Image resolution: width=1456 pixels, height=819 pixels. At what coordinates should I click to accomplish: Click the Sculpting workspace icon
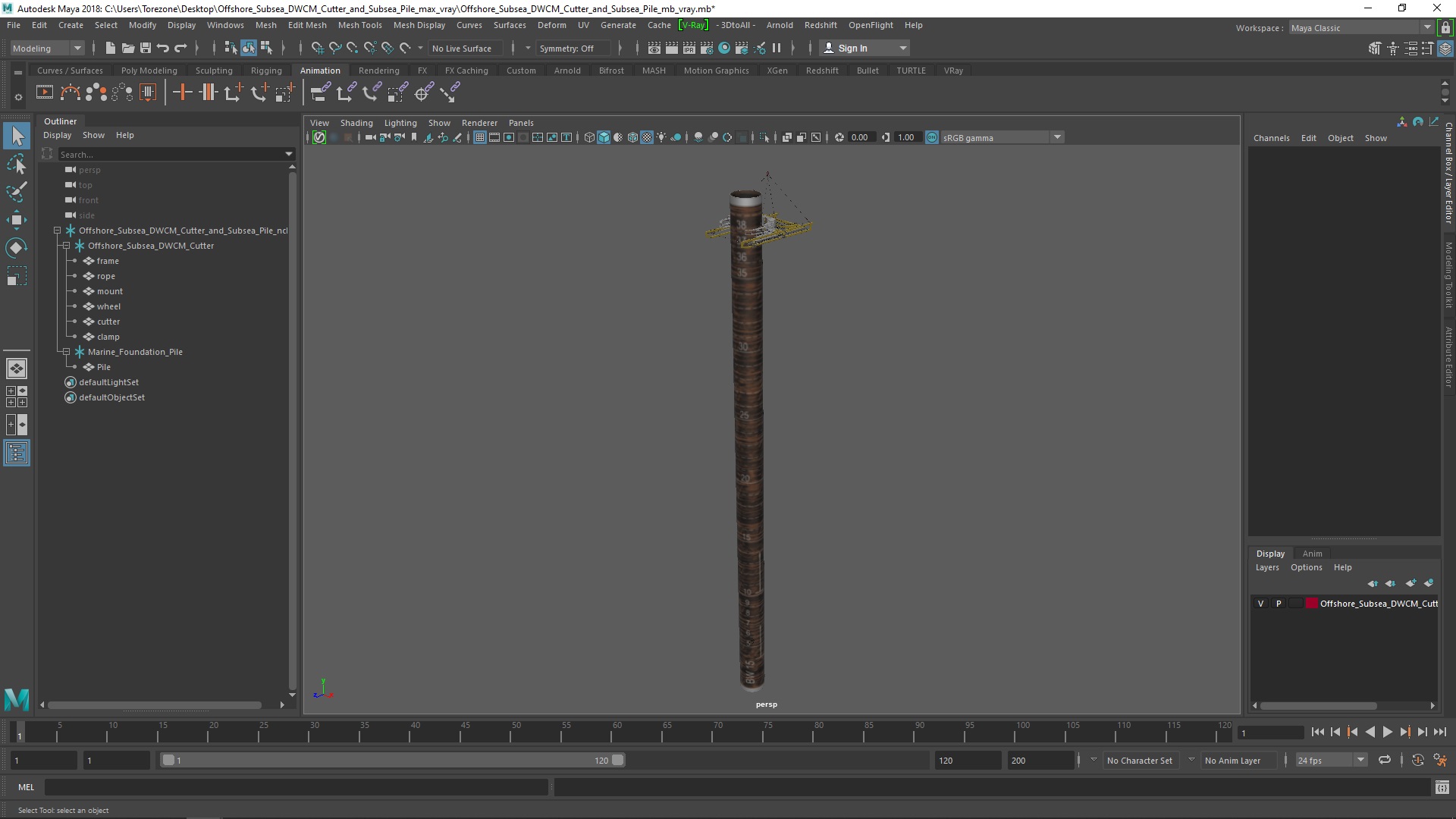pyautogui.click(x=213, y=70)
